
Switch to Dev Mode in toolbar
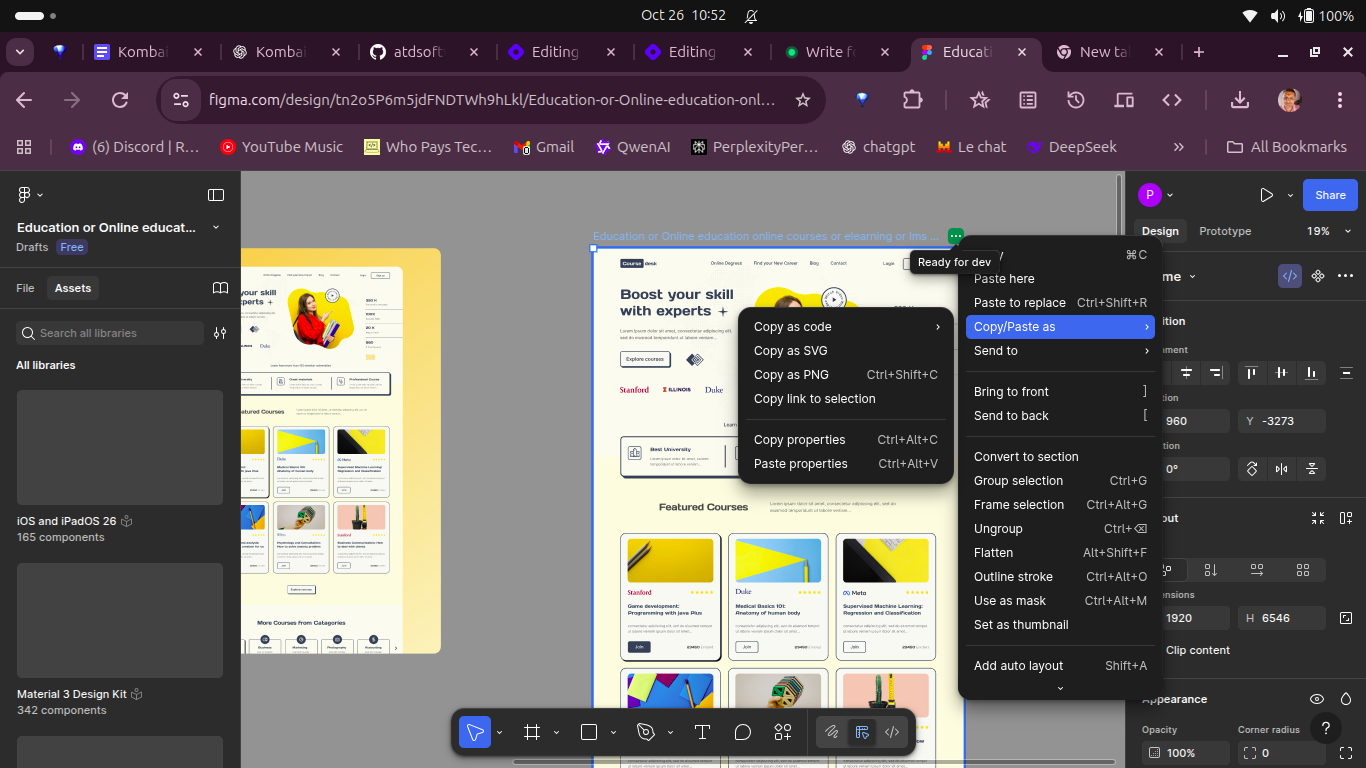coord(892,732)
